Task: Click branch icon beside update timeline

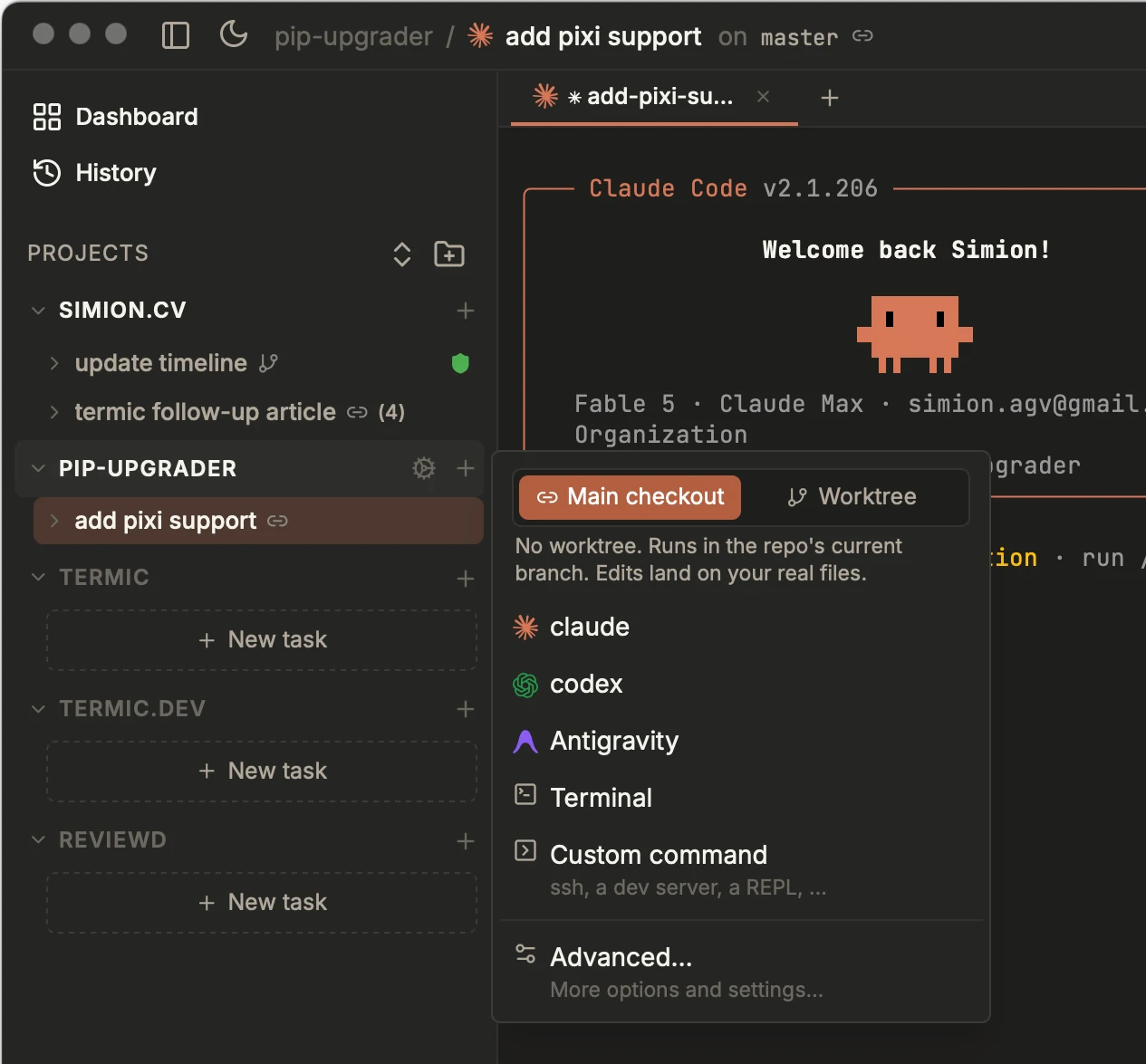Action: pos(268,363)
